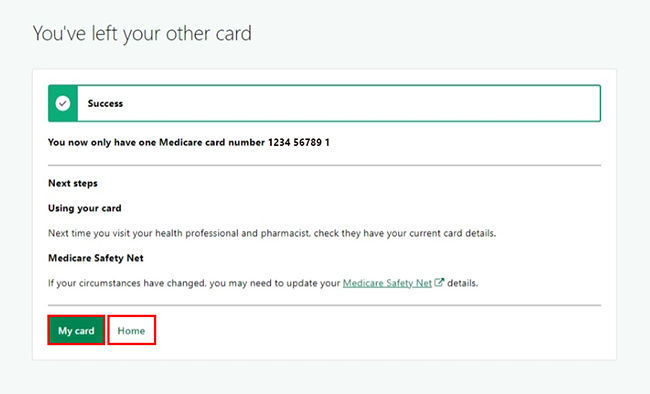Click the white checkmark circle icon
The image size is (650, 394).
(x=63, y=103)
